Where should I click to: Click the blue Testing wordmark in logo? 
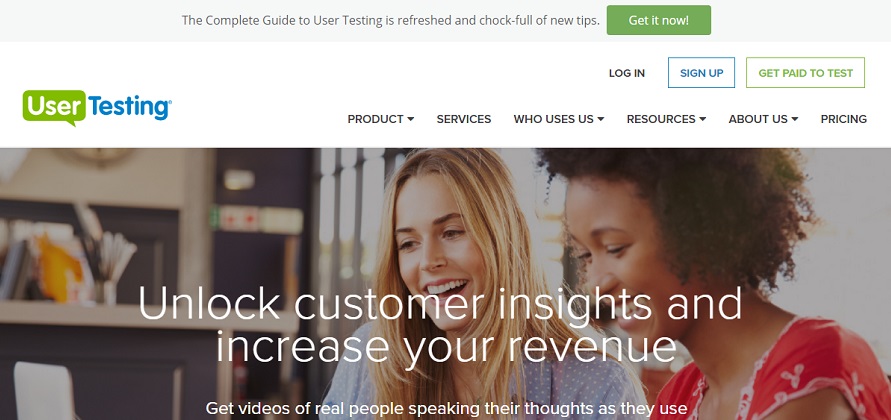tap(130, 107)
